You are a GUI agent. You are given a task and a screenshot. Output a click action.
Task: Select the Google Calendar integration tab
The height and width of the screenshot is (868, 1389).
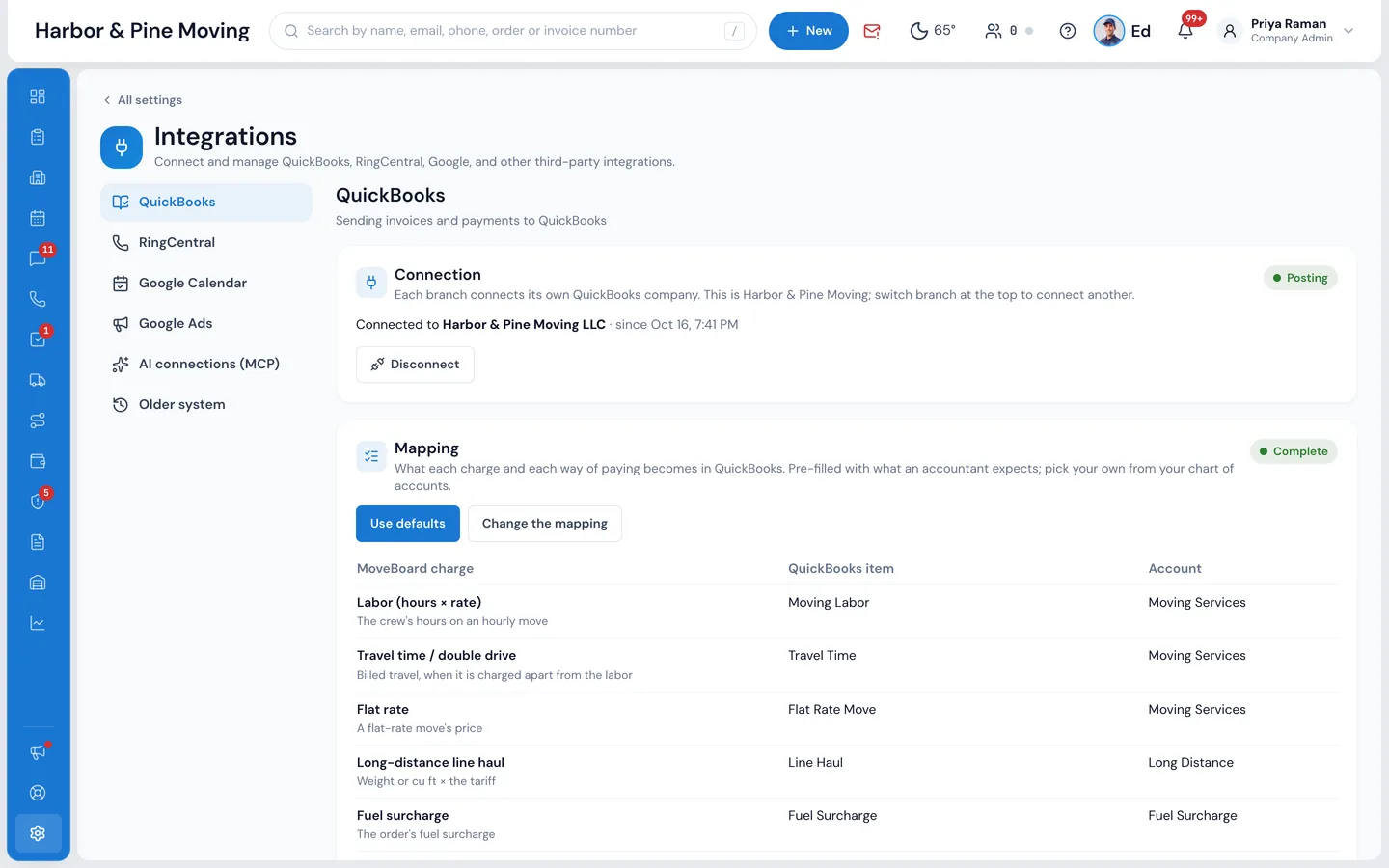[x=206, y=284]
